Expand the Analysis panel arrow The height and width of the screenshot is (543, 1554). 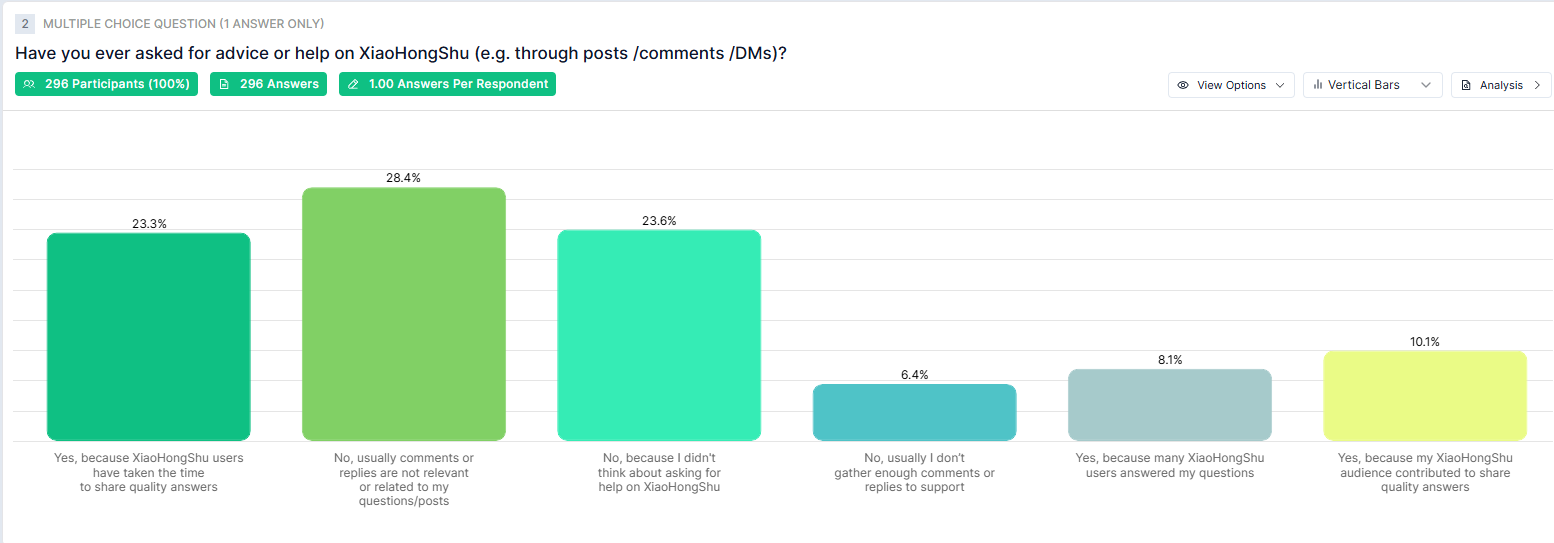[1537, 85]
